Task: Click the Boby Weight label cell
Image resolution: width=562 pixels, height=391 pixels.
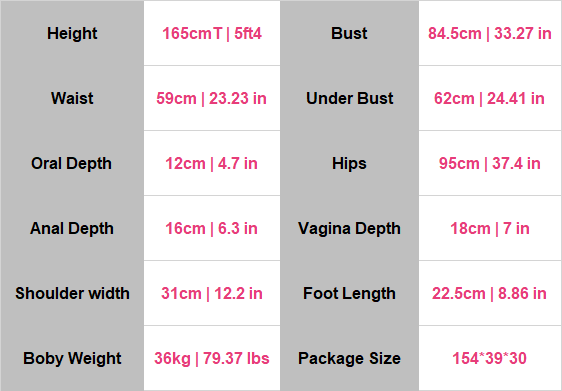Action: coord(72,358)
